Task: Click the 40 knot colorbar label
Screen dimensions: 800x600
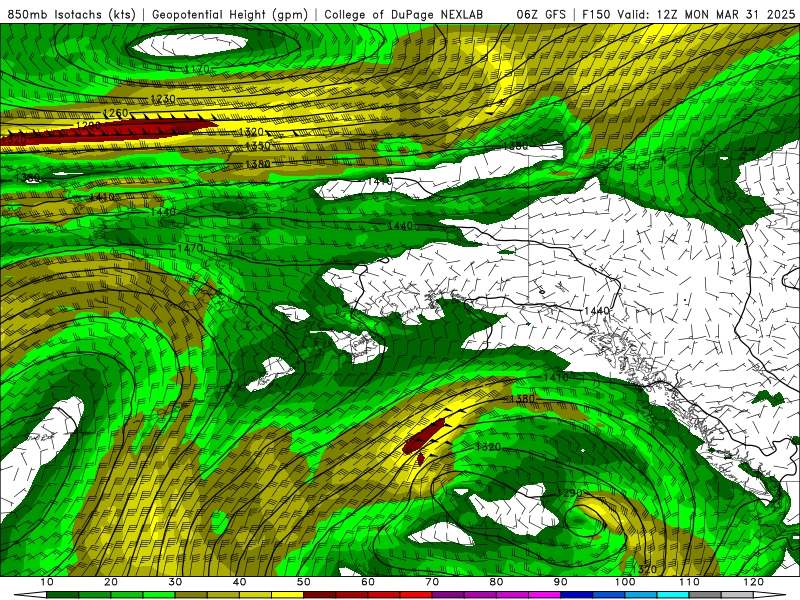Action: click(239, 582)
